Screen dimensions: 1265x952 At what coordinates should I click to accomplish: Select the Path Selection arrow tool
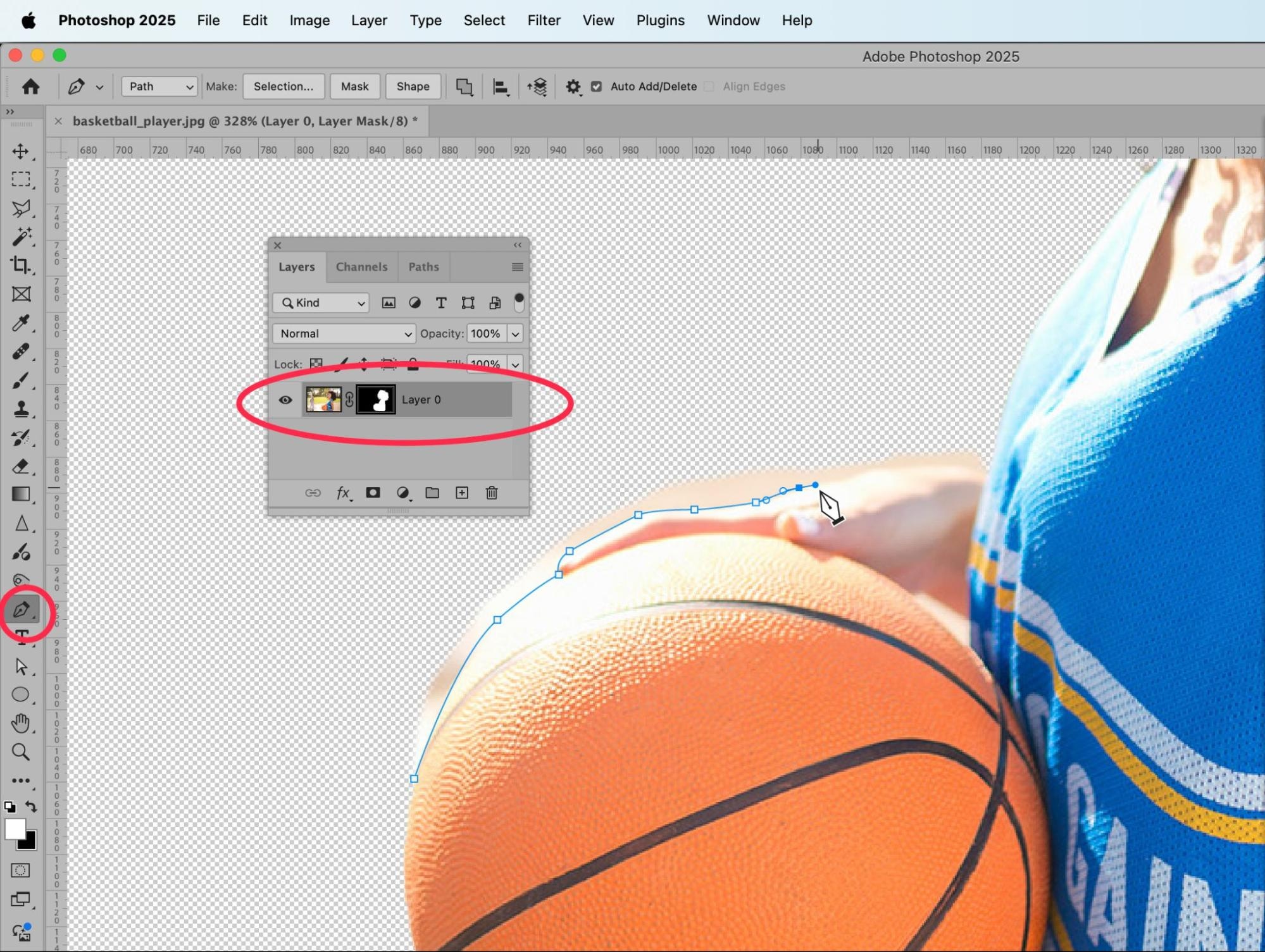coord(21,666)
